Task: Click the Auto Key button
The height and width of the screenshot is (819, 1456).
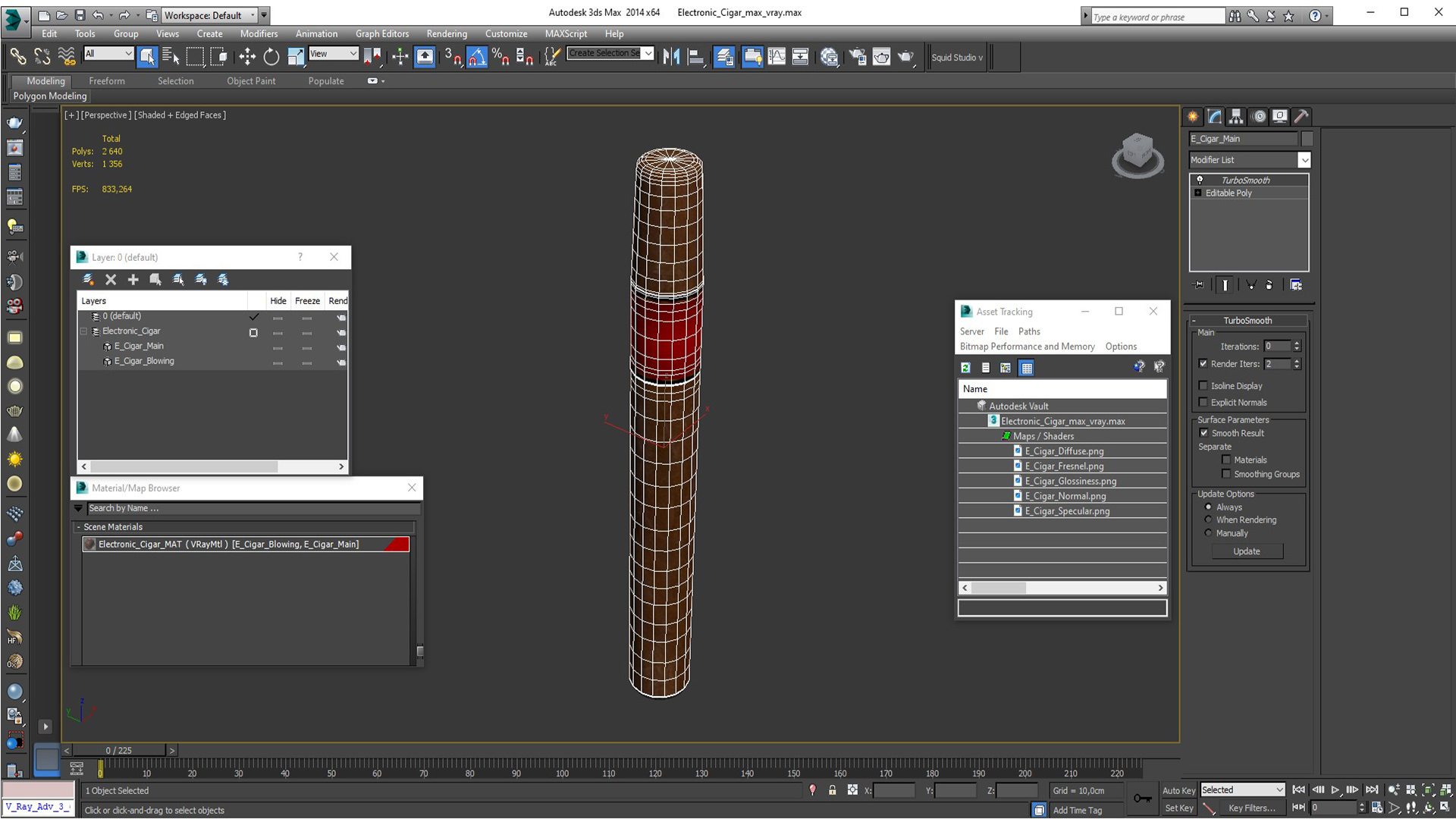Action: (1178, 790)
